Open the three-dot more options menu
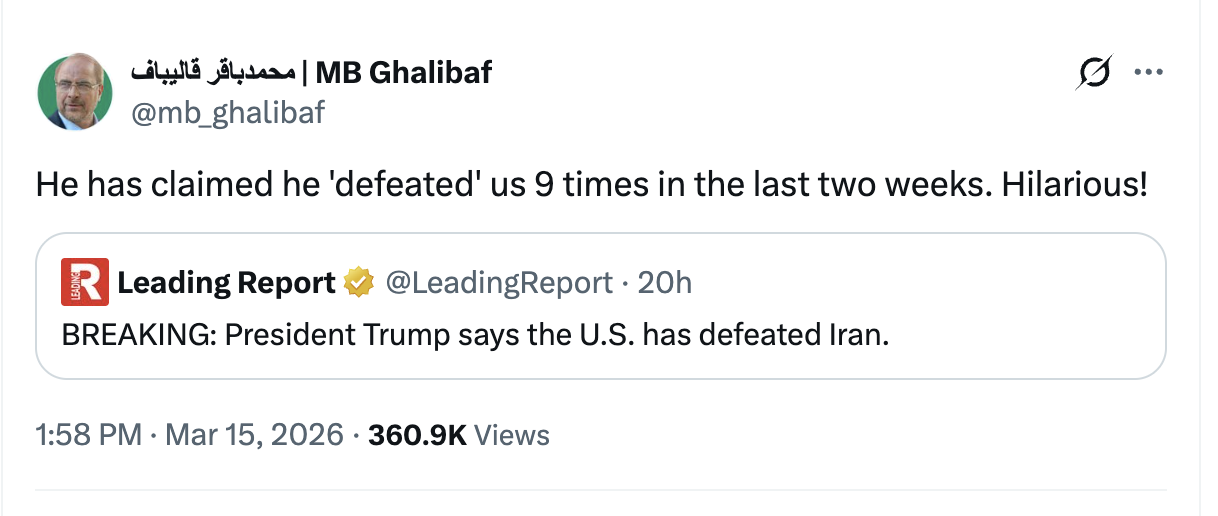Screen dimensions: 1218x516 tap(1147, 72)
